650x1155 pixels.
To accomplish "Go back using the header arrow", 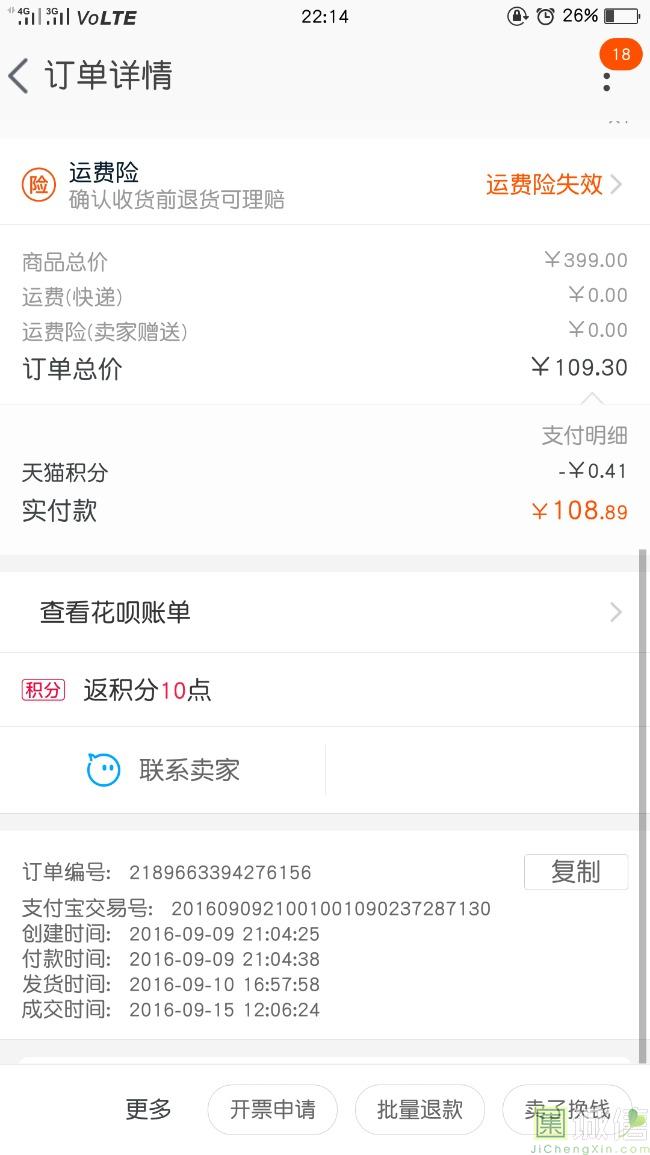I will click(19, 76).
